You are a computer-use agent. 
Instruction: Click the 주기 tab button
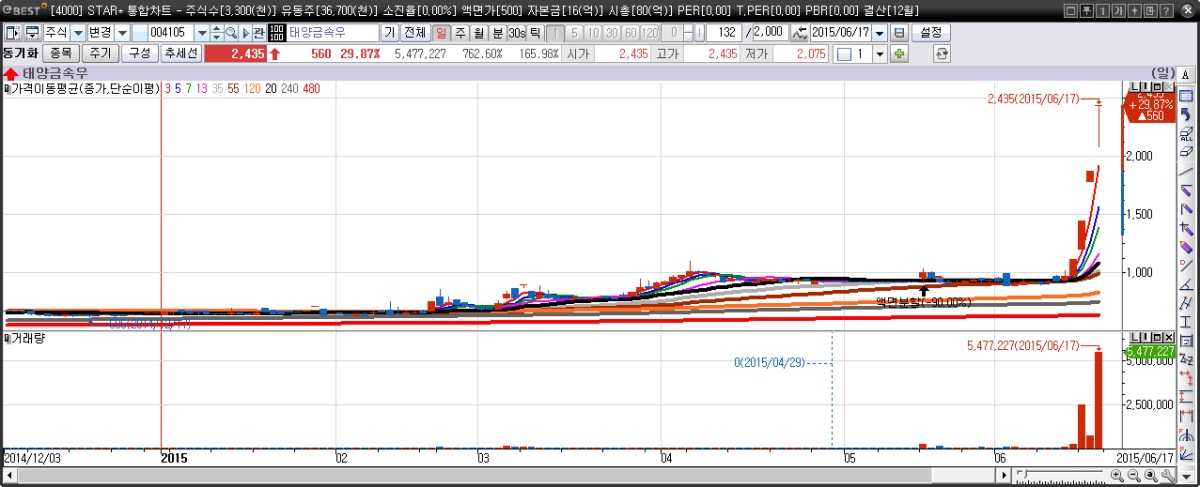[x=99, y=53]
